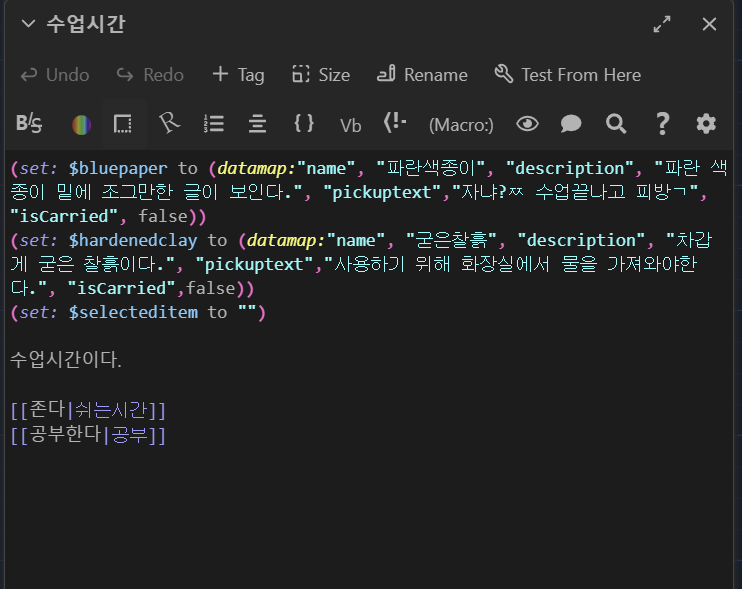Click the 수업시간 passage title
The image size is (742, 589).
pyautogui.click(x=86, y=24)
